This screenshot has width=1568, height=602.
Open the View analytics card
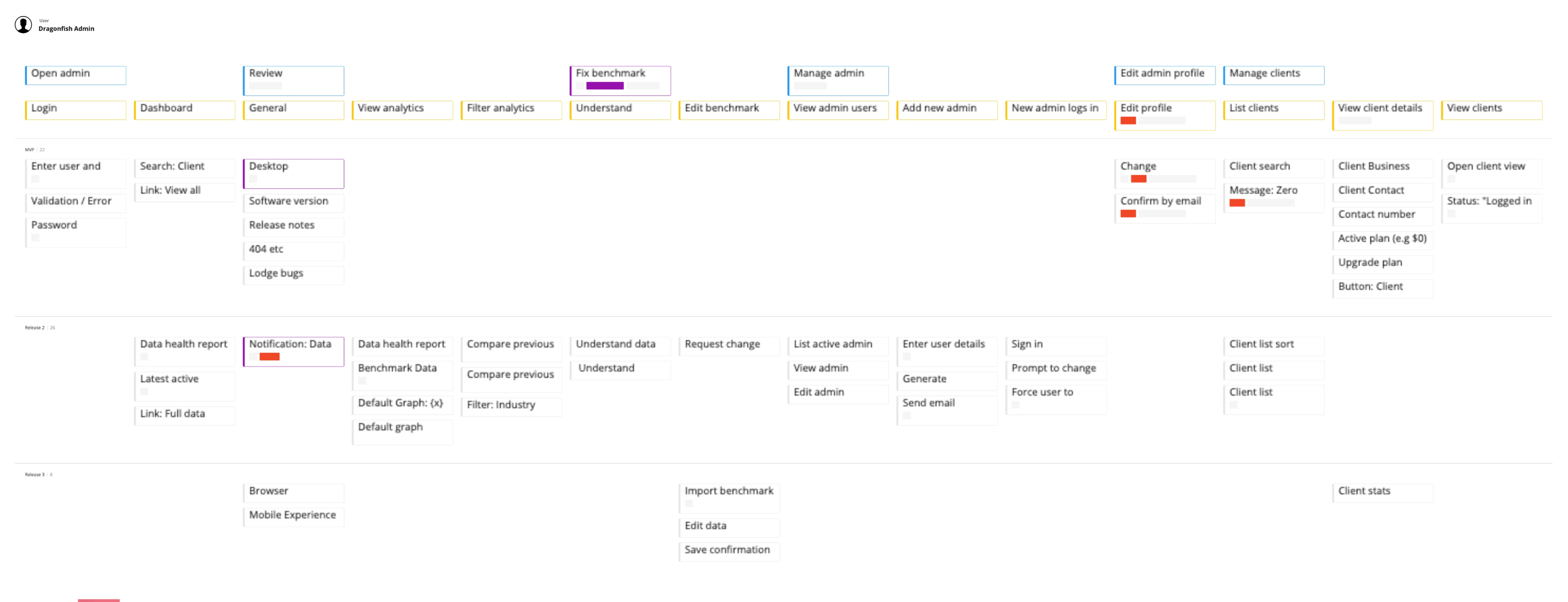click(402, 110)
